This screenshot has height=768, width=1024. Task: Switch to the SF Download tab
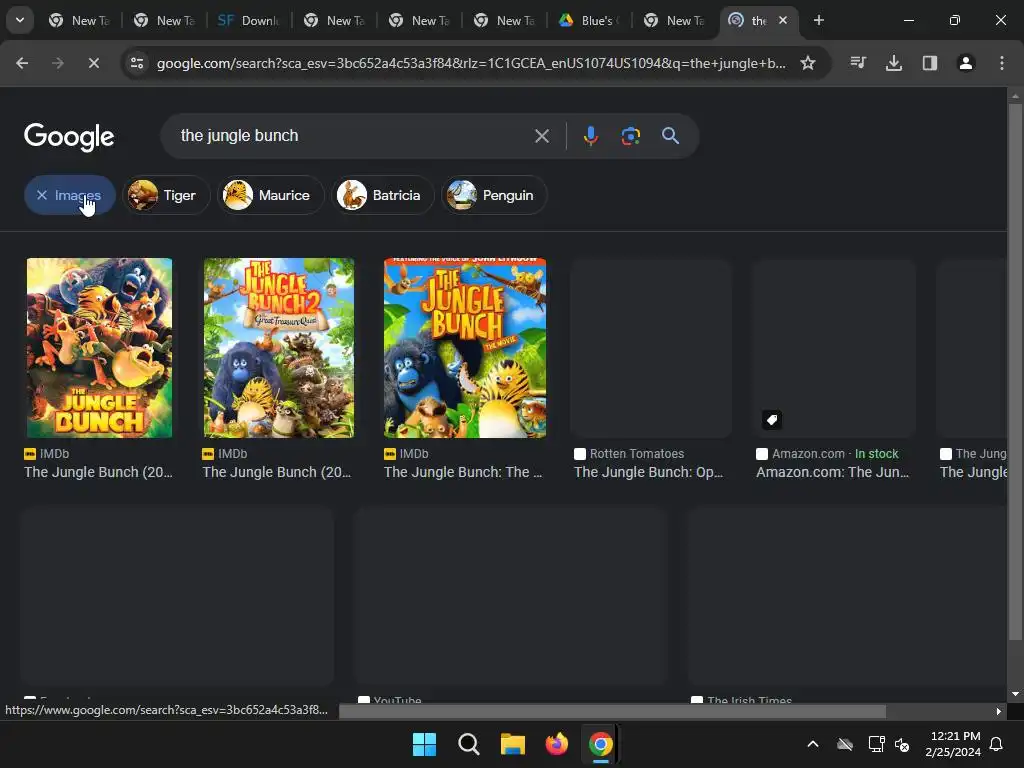coord(248,20)
